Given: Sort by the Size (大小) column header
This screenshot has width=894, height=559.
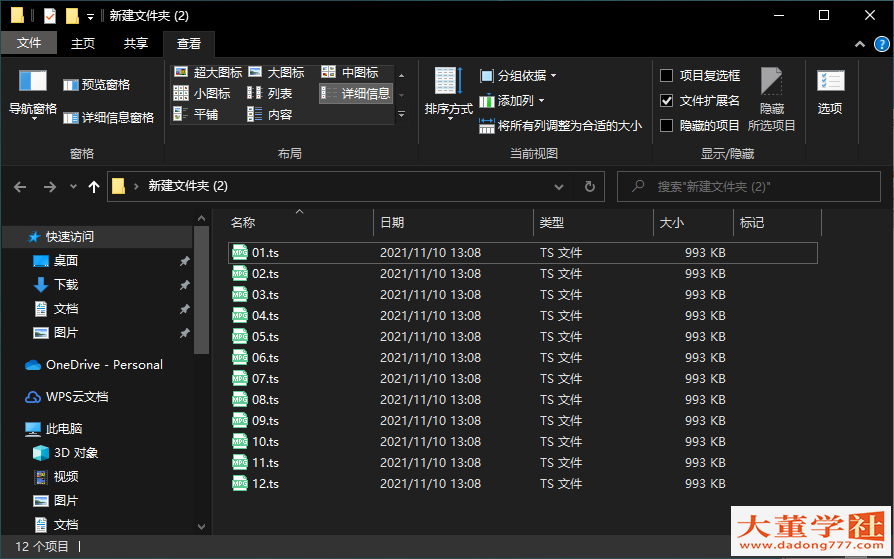Looking at the screenshot, I should tap(693, 222).
